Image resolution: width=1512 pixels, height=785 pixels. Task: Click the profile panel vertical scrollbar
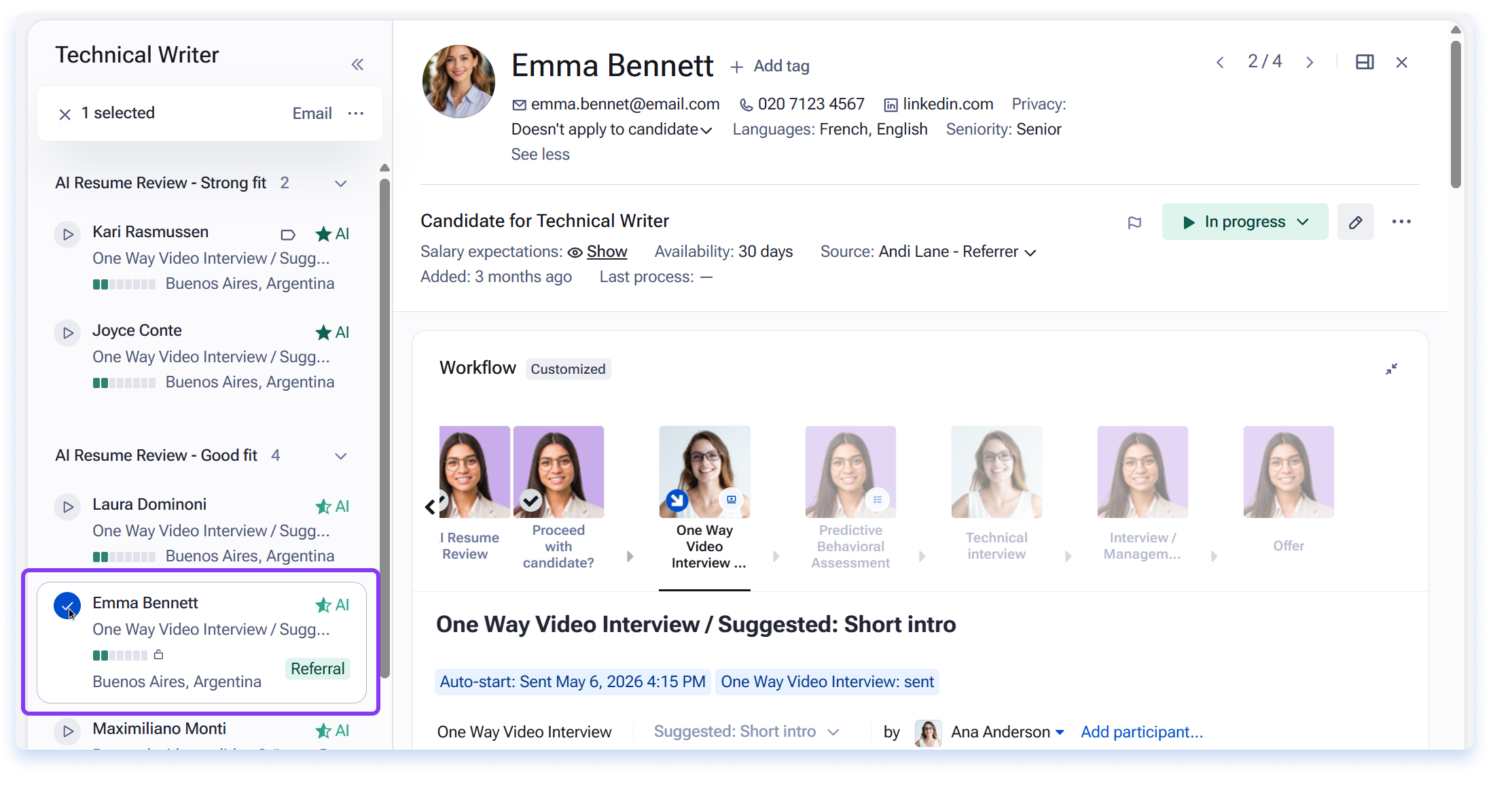[x=1456, y=114]
